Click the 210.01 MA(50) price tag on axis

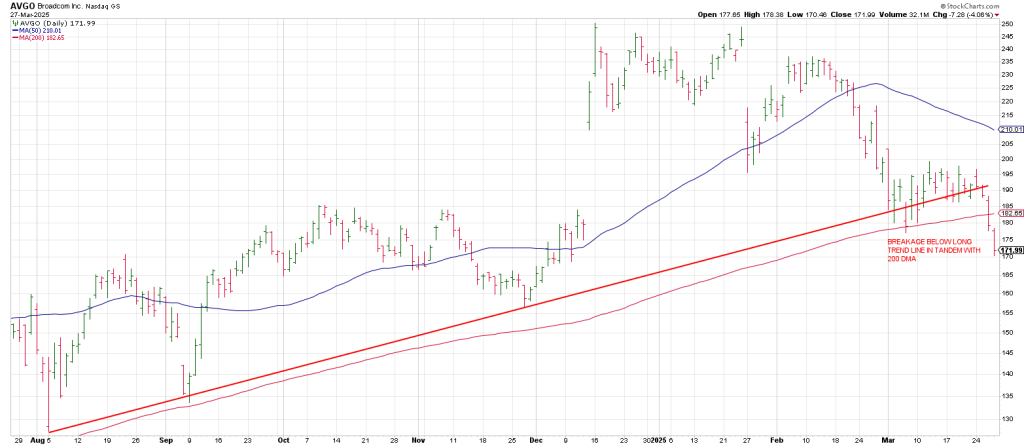click(1008, 129)
